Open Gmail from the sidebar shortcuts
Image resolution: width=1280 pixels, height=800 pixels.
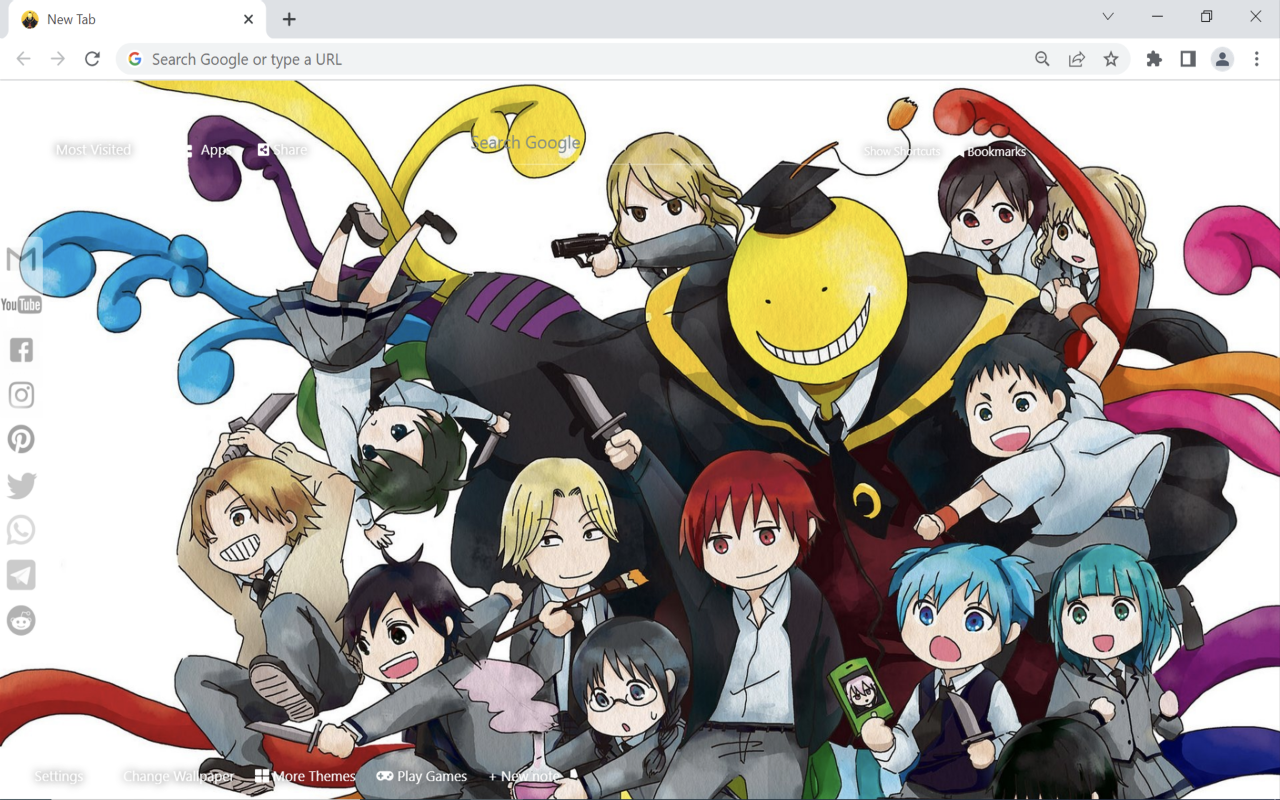[x=21, y=259]
